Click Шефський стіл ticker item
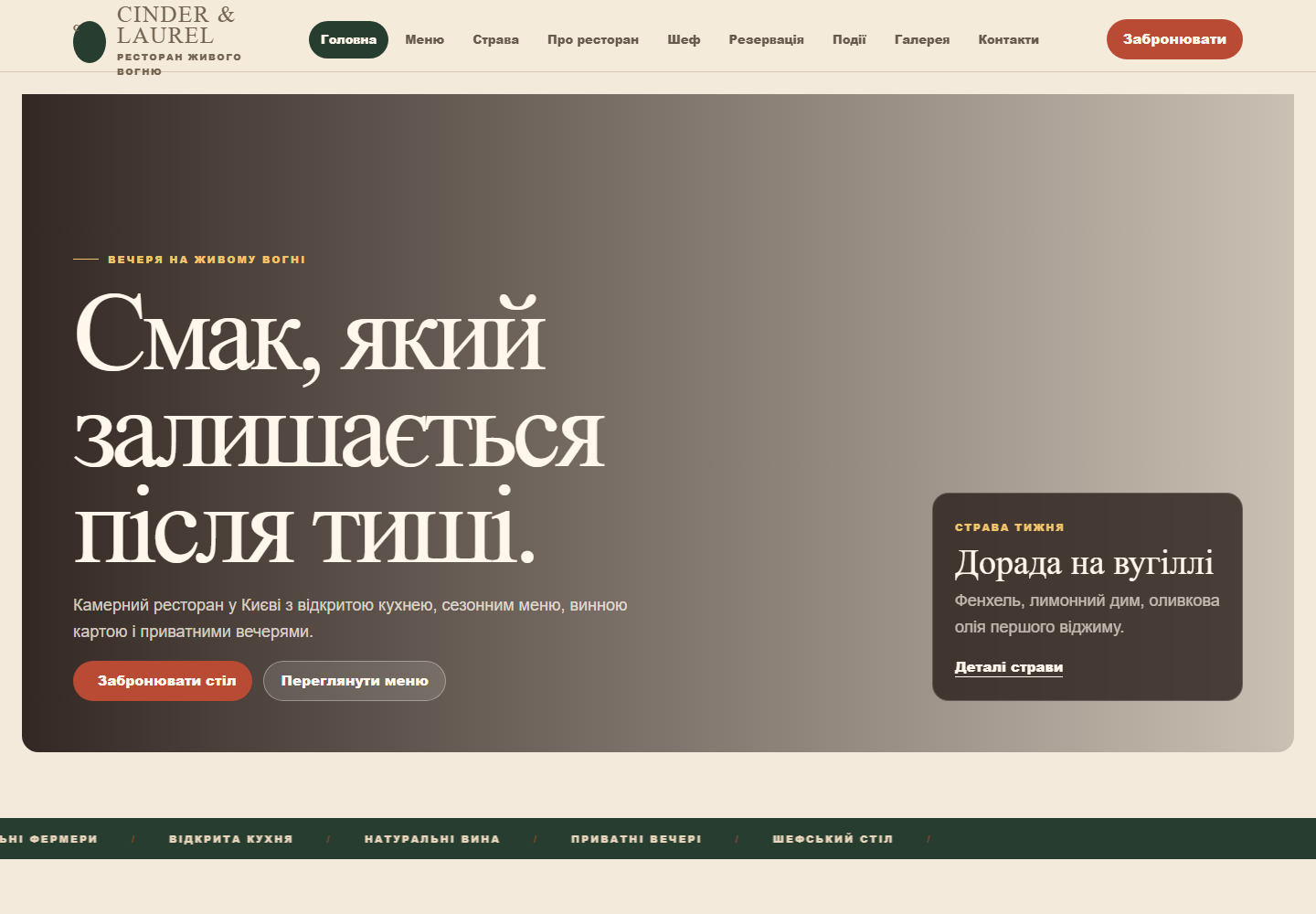This screenshot has height=914, width=1316. pyautogui.click(x=833, y=839)
